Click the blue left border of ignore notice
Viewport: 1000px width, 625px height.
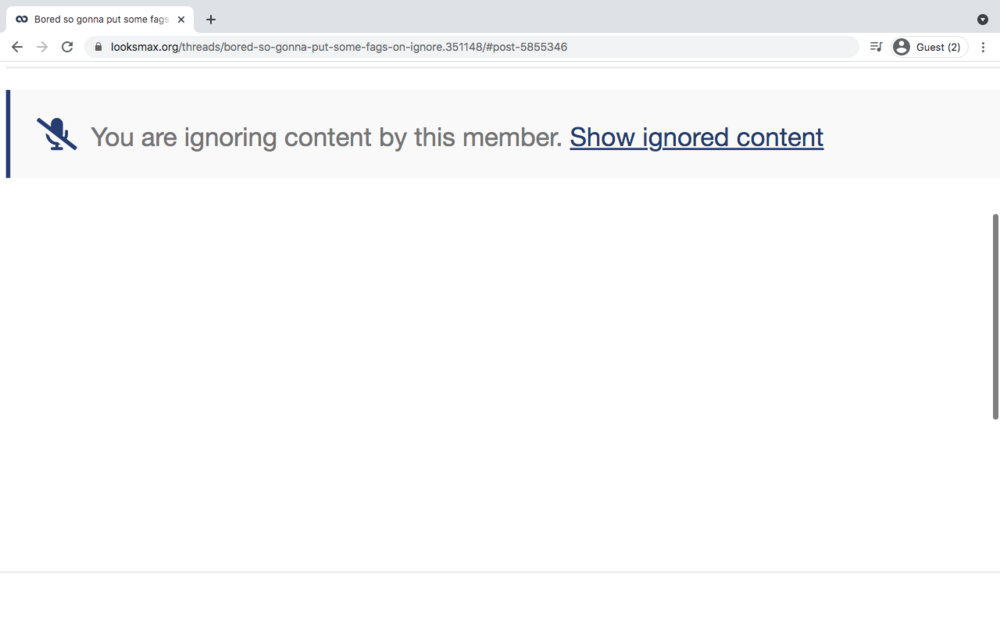8,134
